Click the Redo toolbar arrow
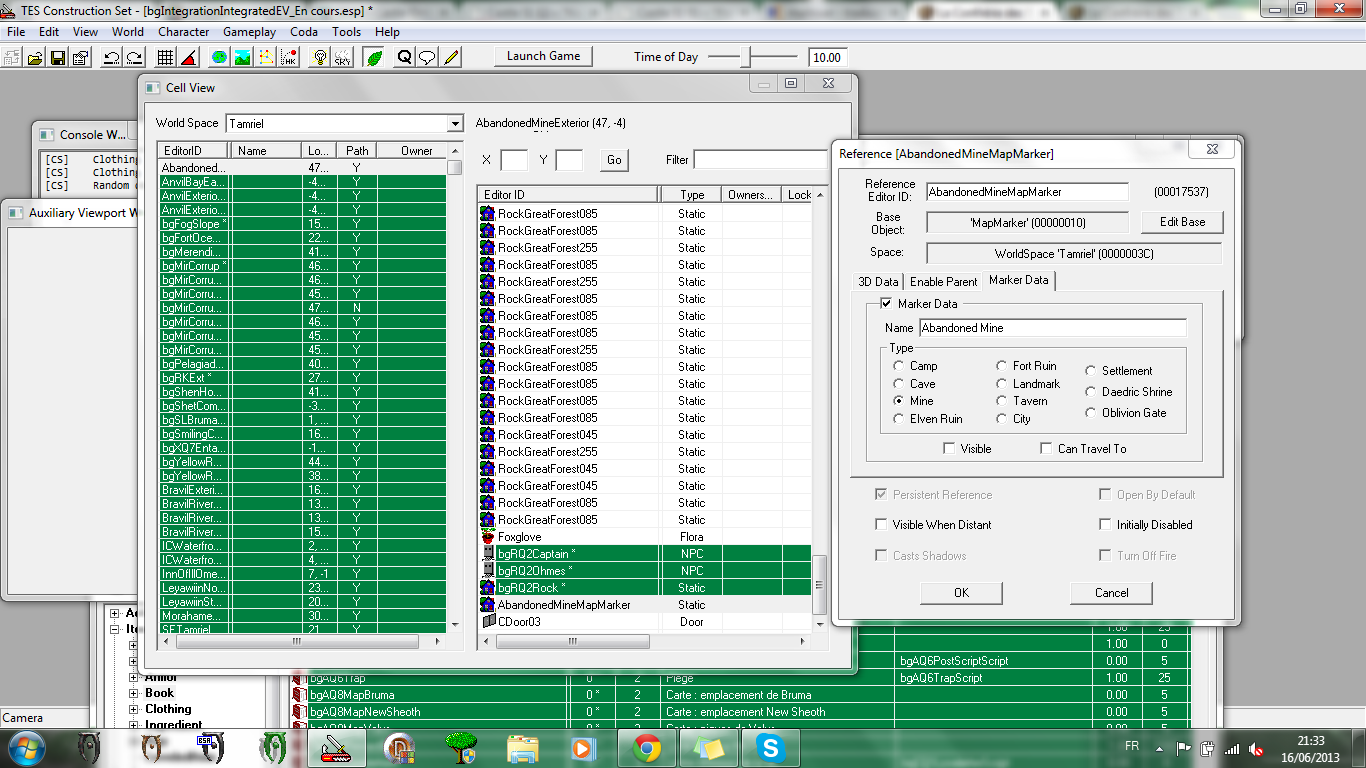The image size is (1366, 768). (134, 57)
